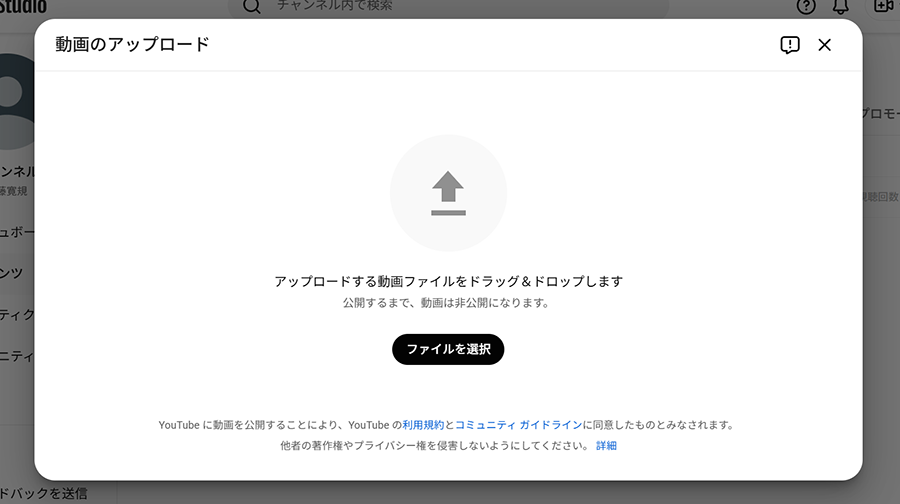
Task: Open the コミュニティ ガイドライン link
Action: (x=518, y=424)
